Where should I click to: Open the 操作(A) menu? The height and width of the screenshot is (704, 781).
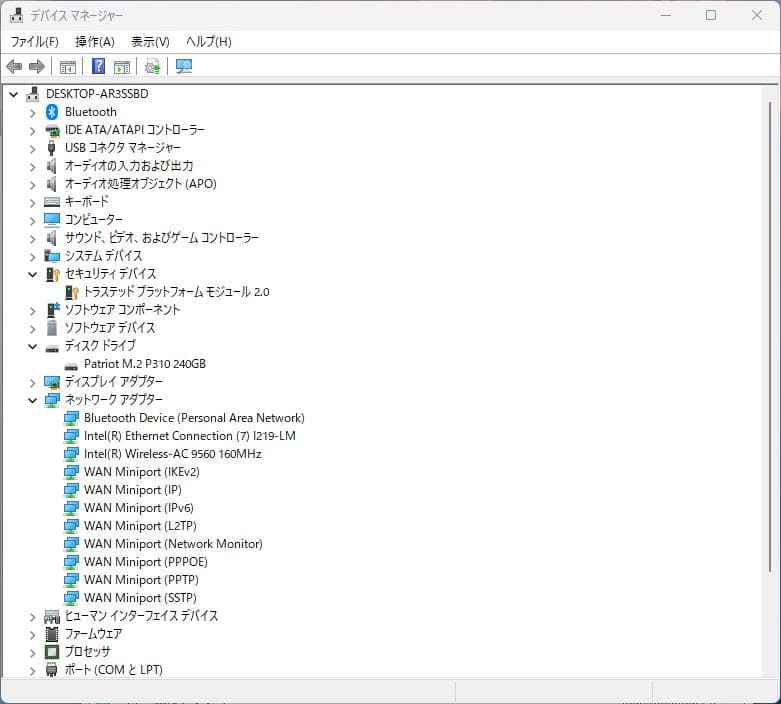[95, 42]
